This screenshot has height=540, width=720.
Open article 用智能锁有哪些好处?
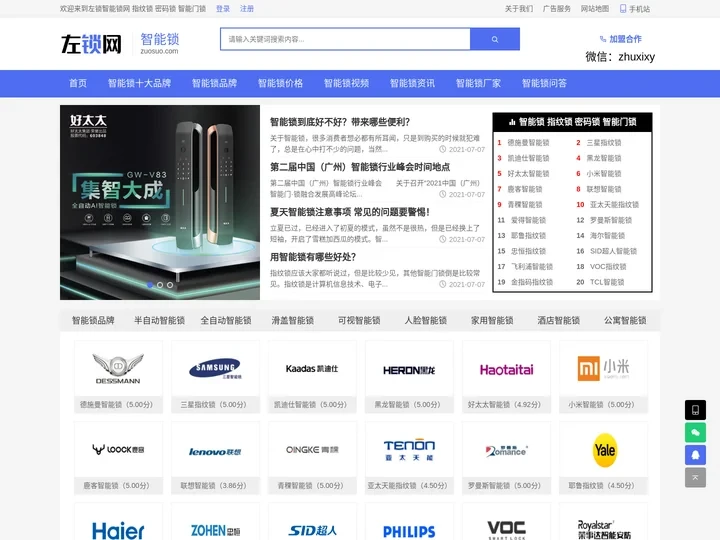point(313,257)
